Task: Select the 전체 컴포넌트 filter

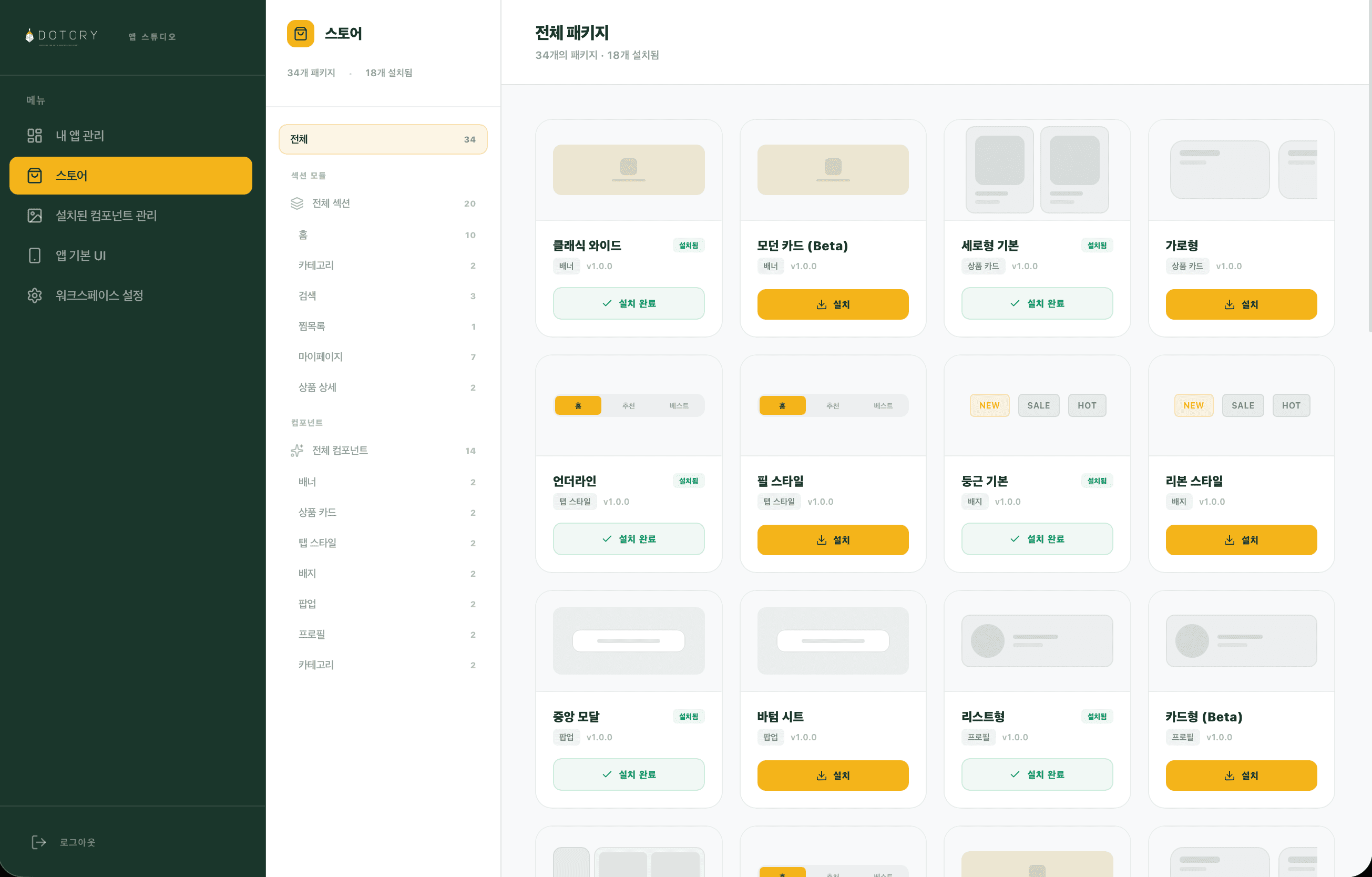Action: tap(383, 451)
